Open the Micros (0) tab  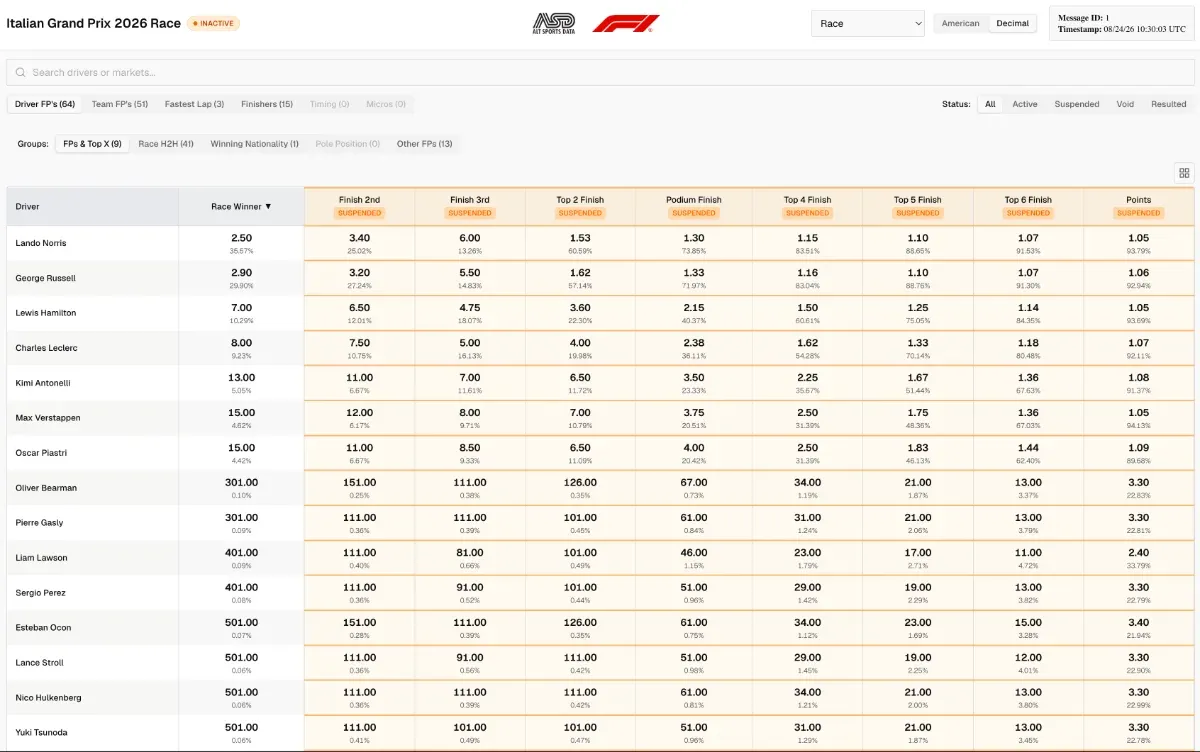tap(386, 104)
